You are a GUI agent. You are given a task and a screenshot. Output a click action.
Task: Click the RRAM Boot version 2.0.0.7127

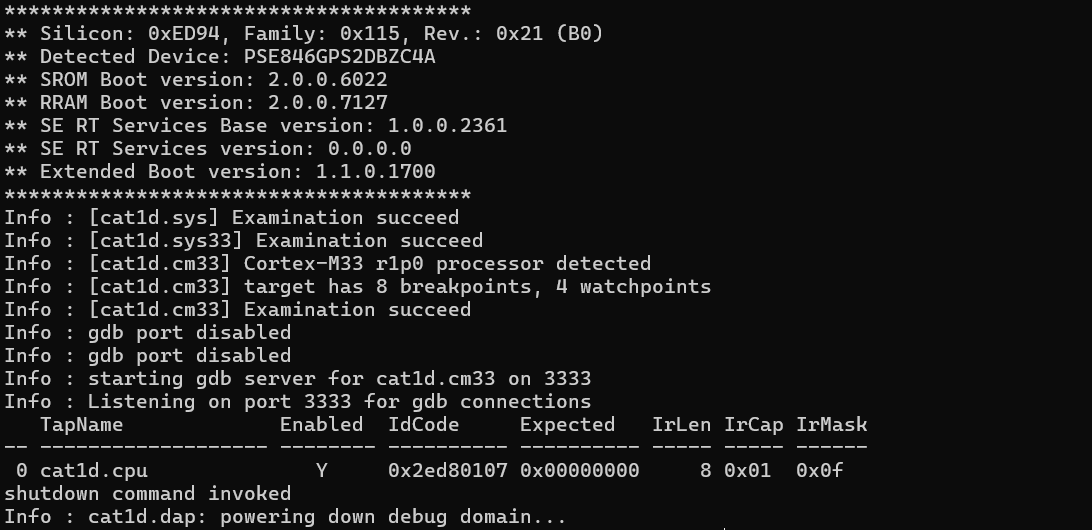coord(328,103)
